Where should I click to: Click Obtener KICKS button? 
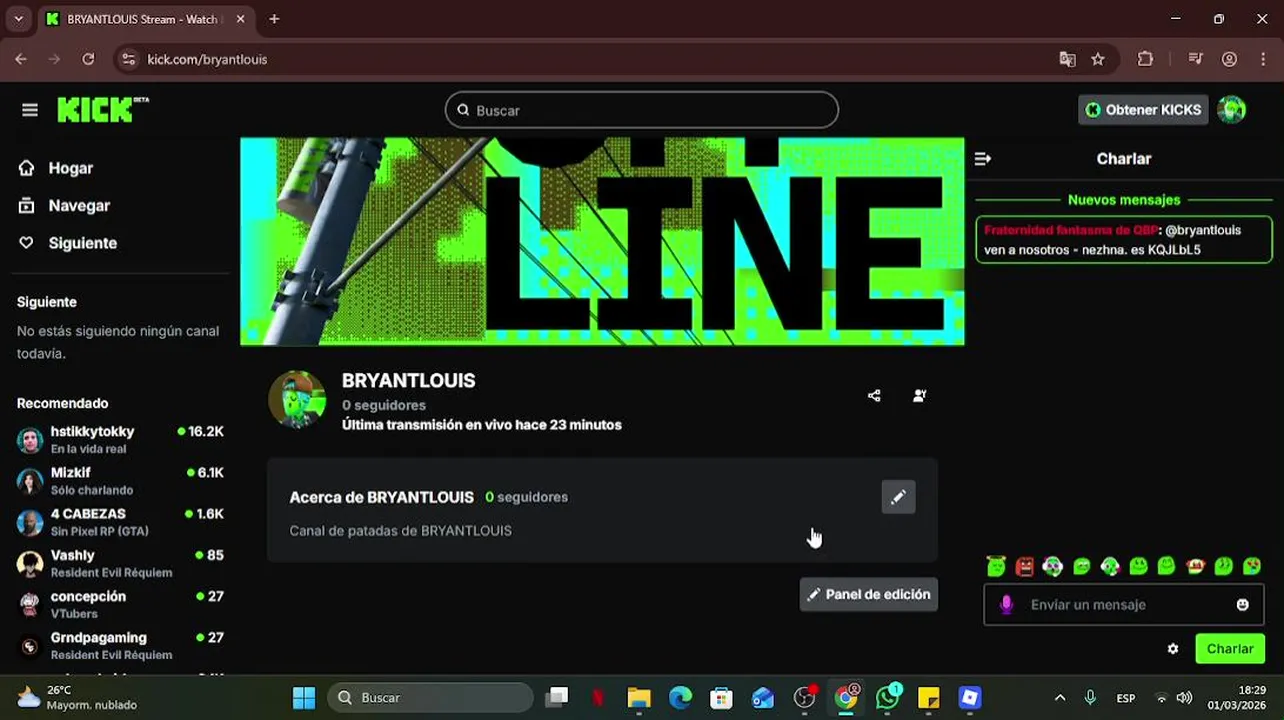1143,110
